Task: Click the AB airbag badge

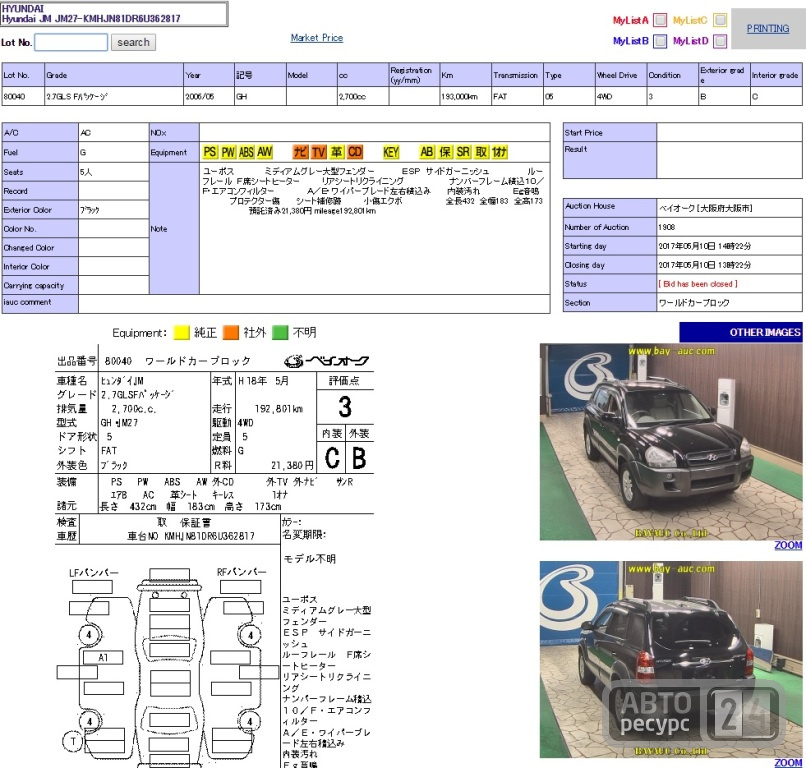Action: (x=427, y=152)
